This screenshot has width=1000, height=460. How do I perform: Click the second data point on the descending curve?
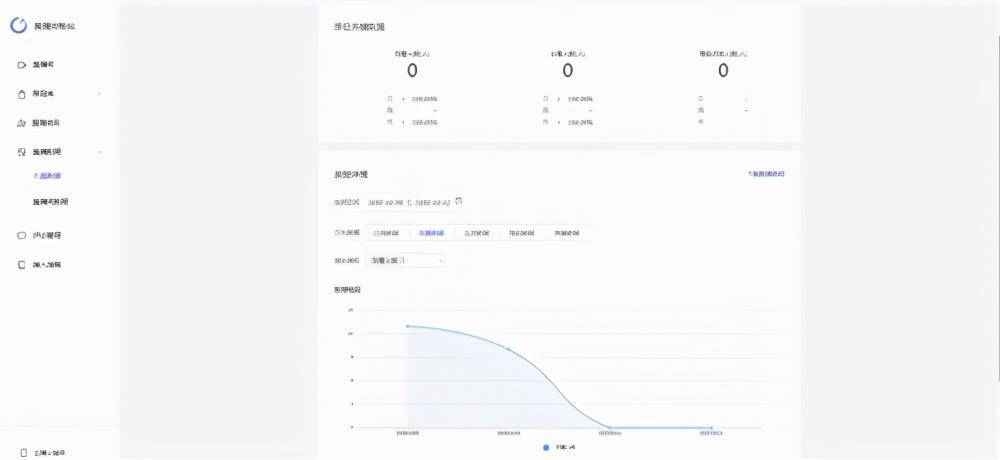click(x=508, y=350)
